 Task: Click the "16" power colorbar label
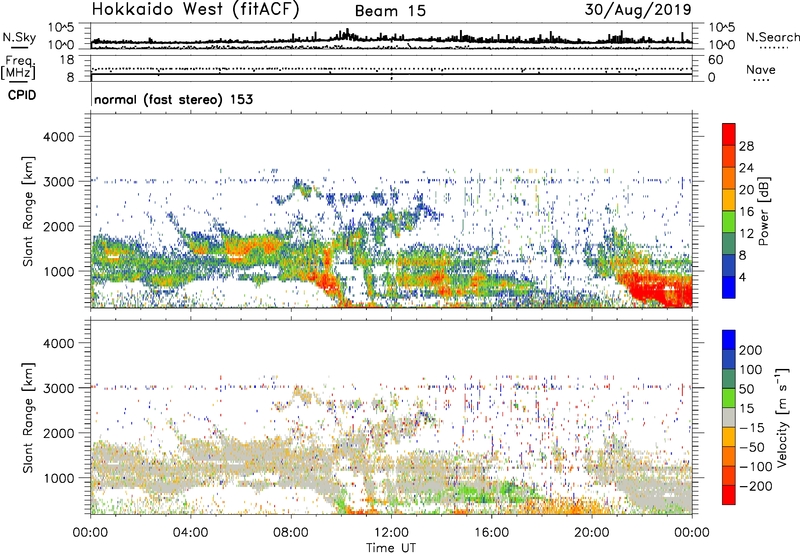(x=746, y=212)
